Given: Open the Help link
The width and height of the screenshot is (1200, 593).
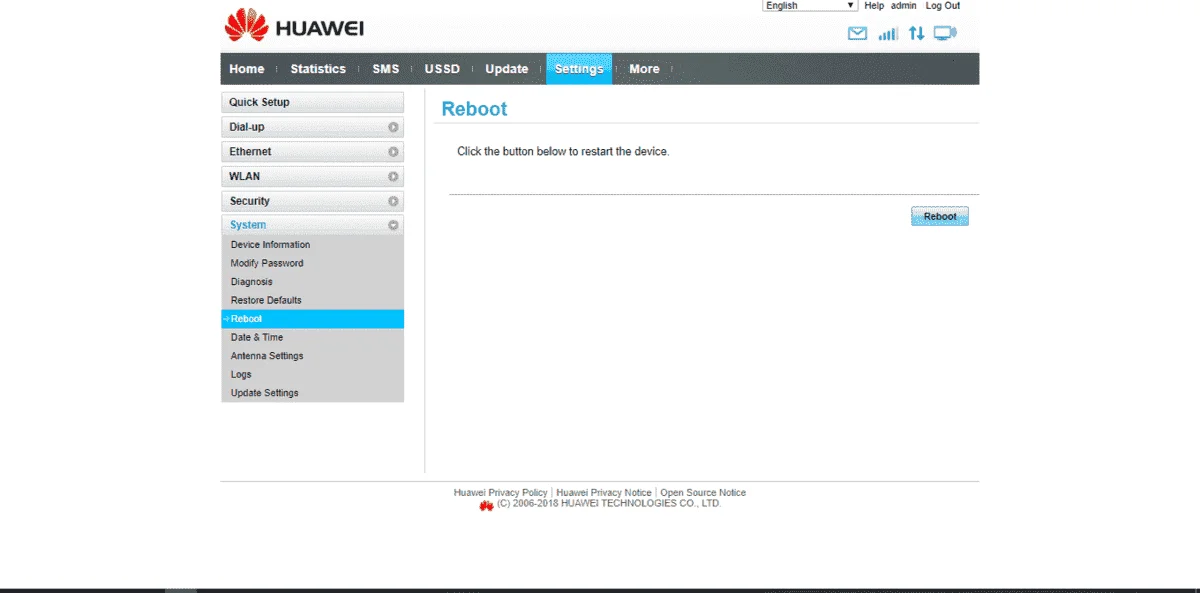Looking at the screenshot, I should 874,6.
